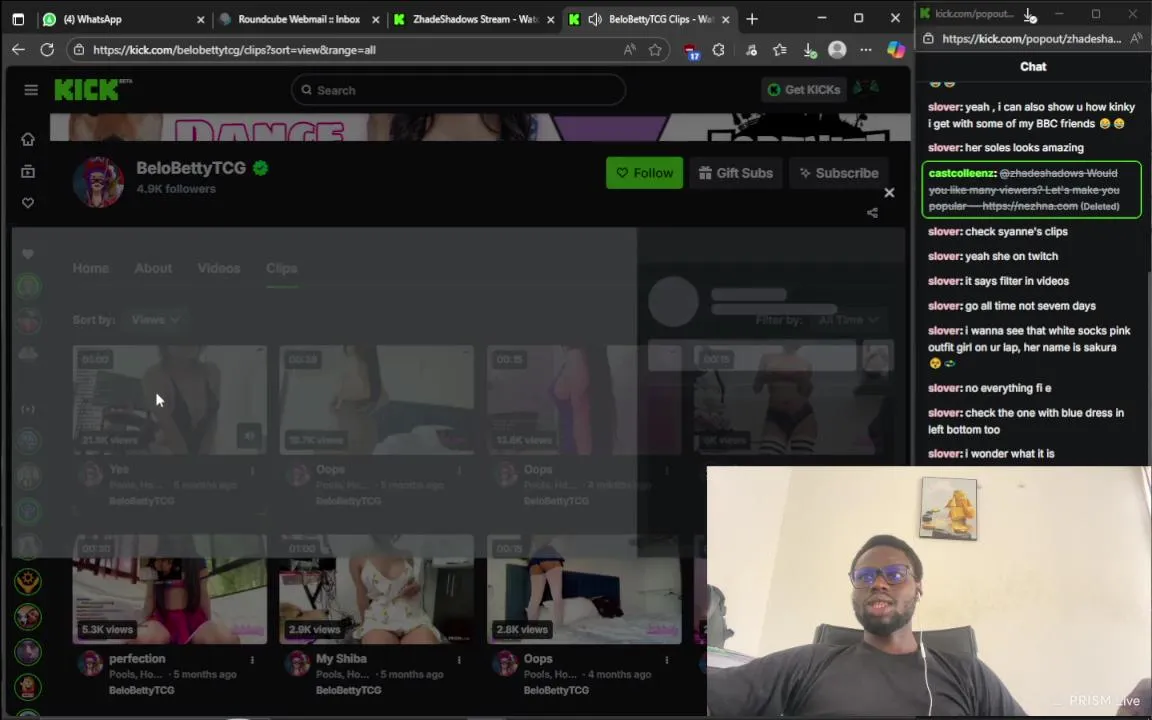Open new browser tab with plus
Screen dimensions: 1152x720
click(752, 19)
